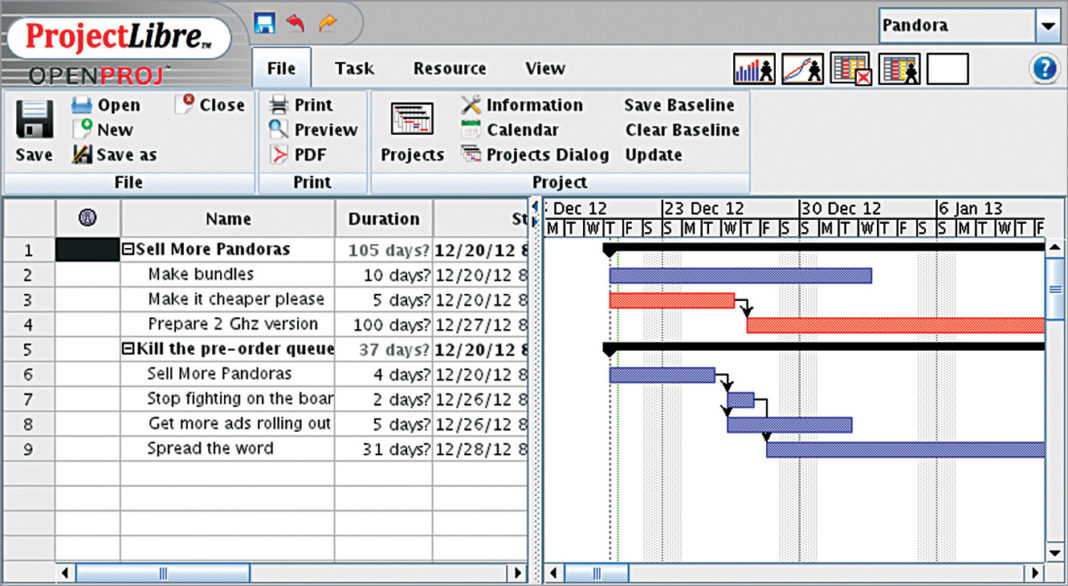This screenshot has width=1068, height=586.
Task: Open the Resource ribbon tab
Action: point(449,69)
